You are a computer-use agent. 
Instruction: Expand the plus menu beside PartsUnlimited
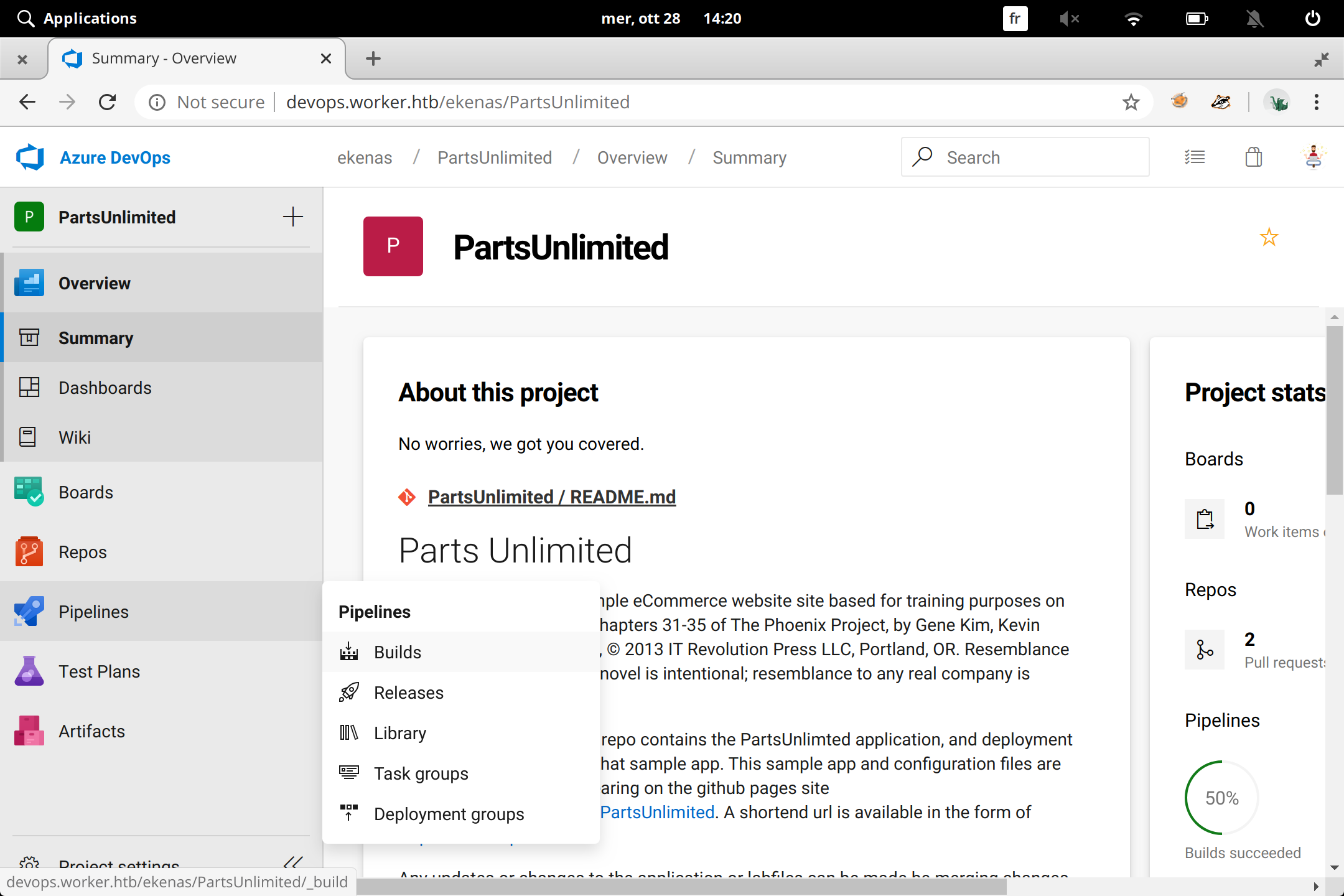tap(292, 217)
